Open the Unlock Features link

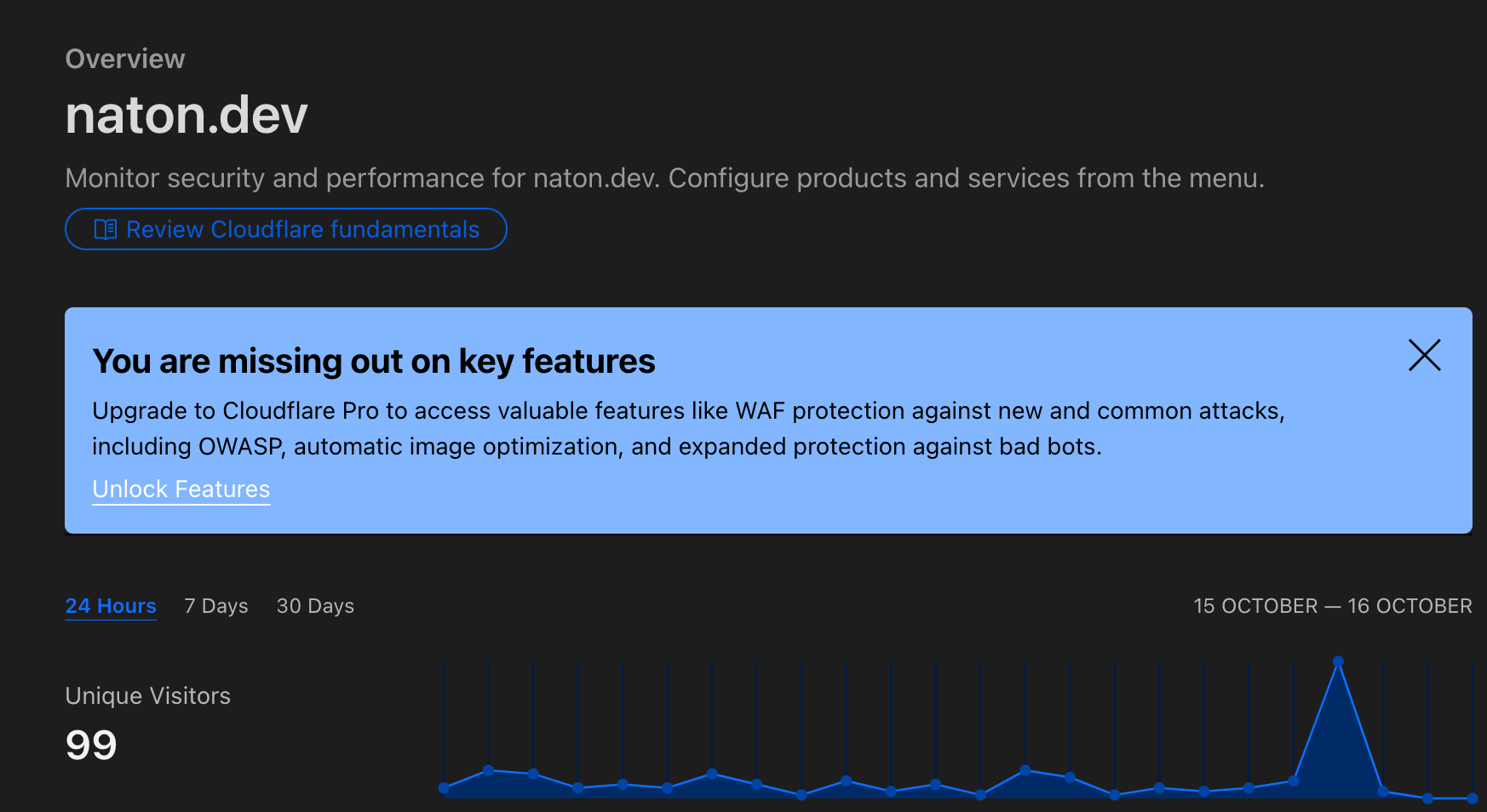pos(181,489)
